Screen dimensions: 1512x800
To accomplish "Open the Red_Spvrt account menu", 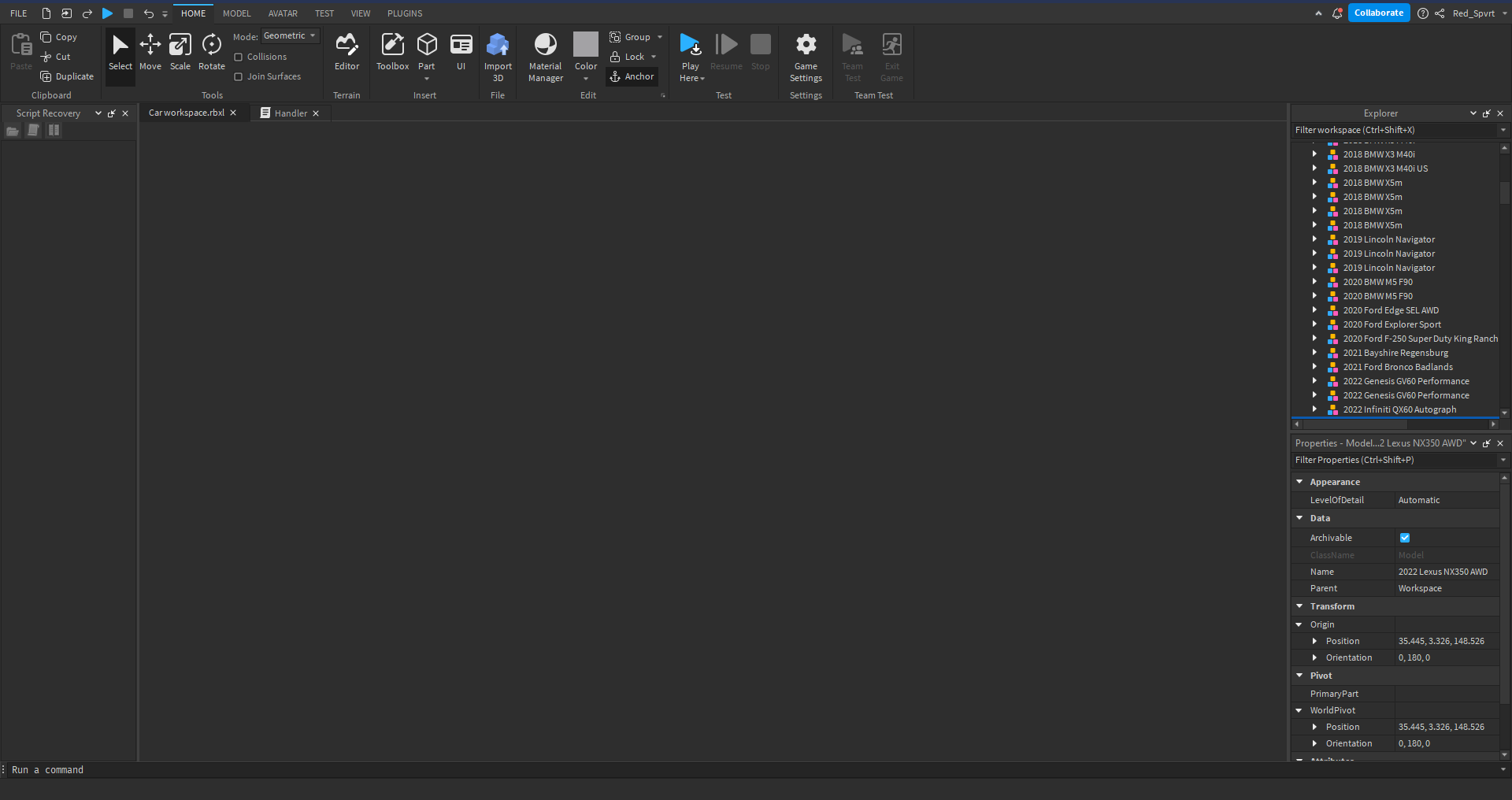I will [1478, 13].
